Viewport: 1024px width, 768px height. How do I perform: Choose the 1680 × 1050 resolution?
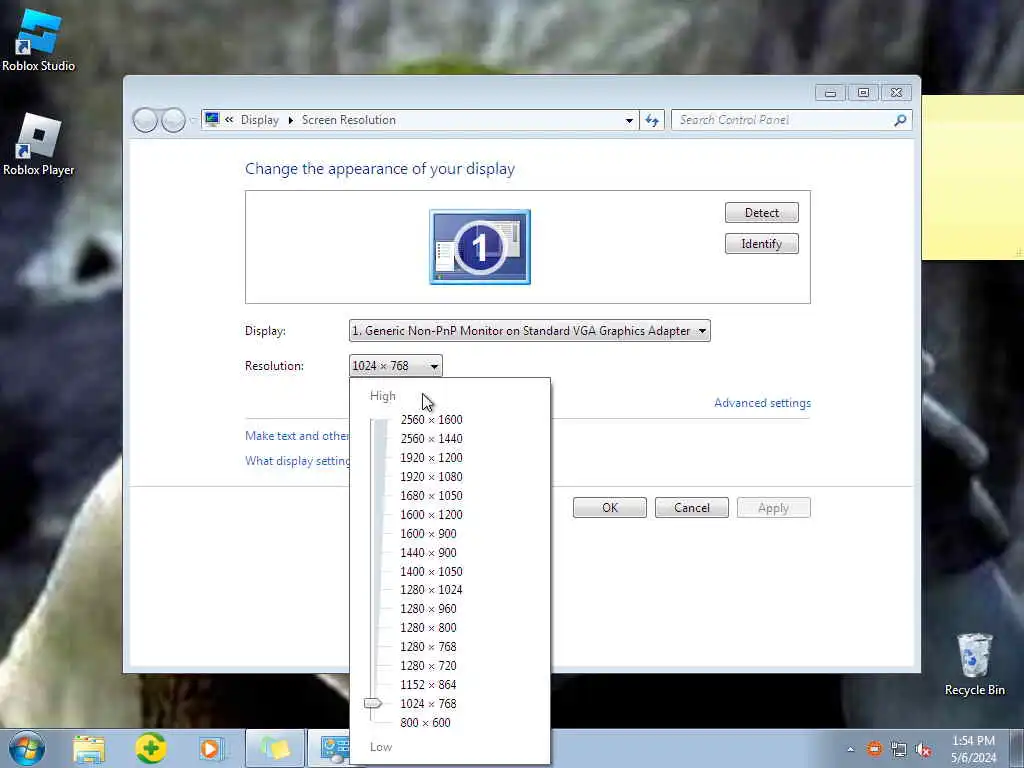click(x=431, y=496)
